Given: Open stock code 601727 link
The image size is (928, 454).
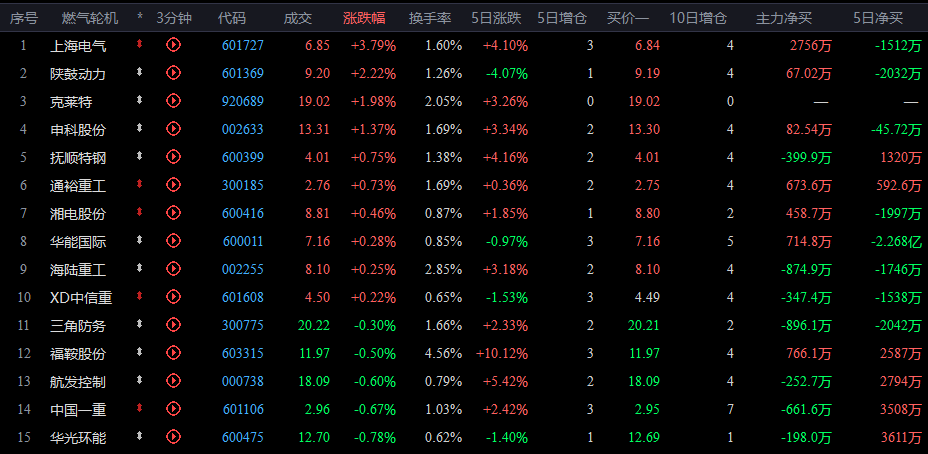Looking at the screenshot, I should (243, 46).
